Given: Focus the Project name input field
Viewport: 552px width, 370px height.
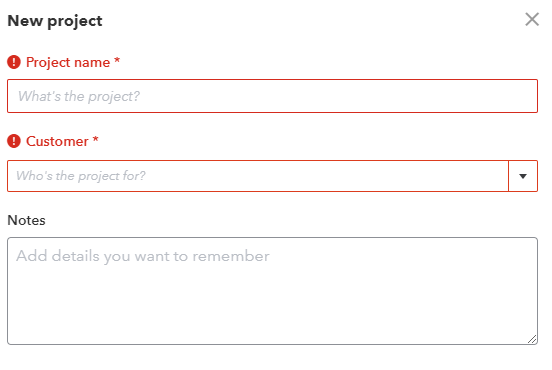Looking at the screenshot, I should [x=272, y=96].
